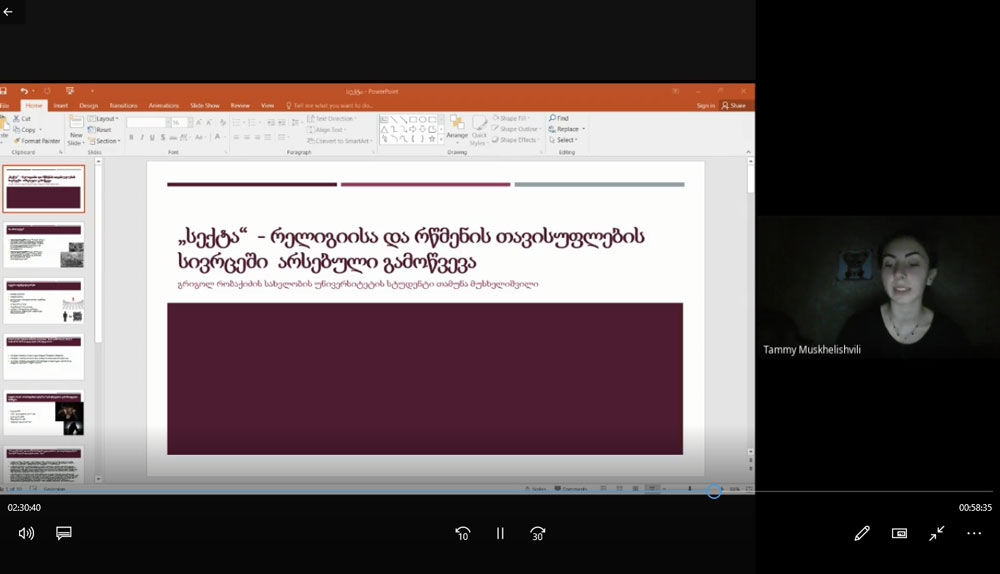Skip forward 30 seconds

[538, 533]
